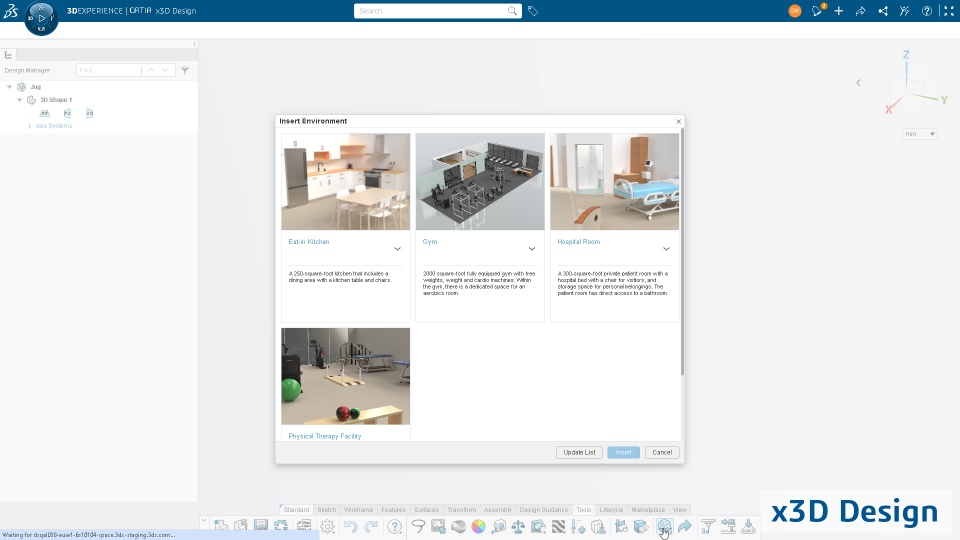Click the balance scale tool in the bottom toolbar
The image size is (960, 540).
[518, 527]
